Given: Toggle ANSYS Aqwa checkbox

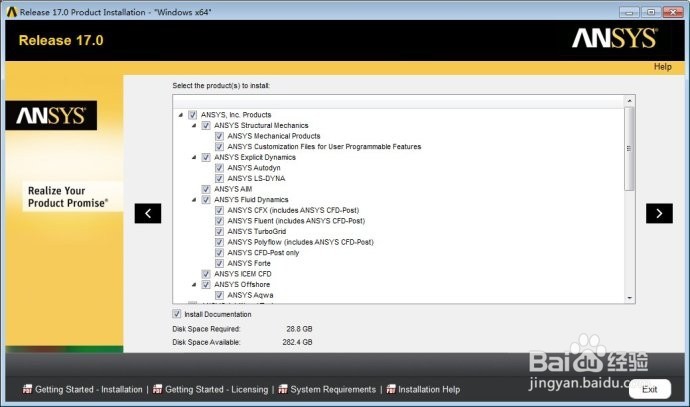Looking at the screenshot, I should (219, 295).
